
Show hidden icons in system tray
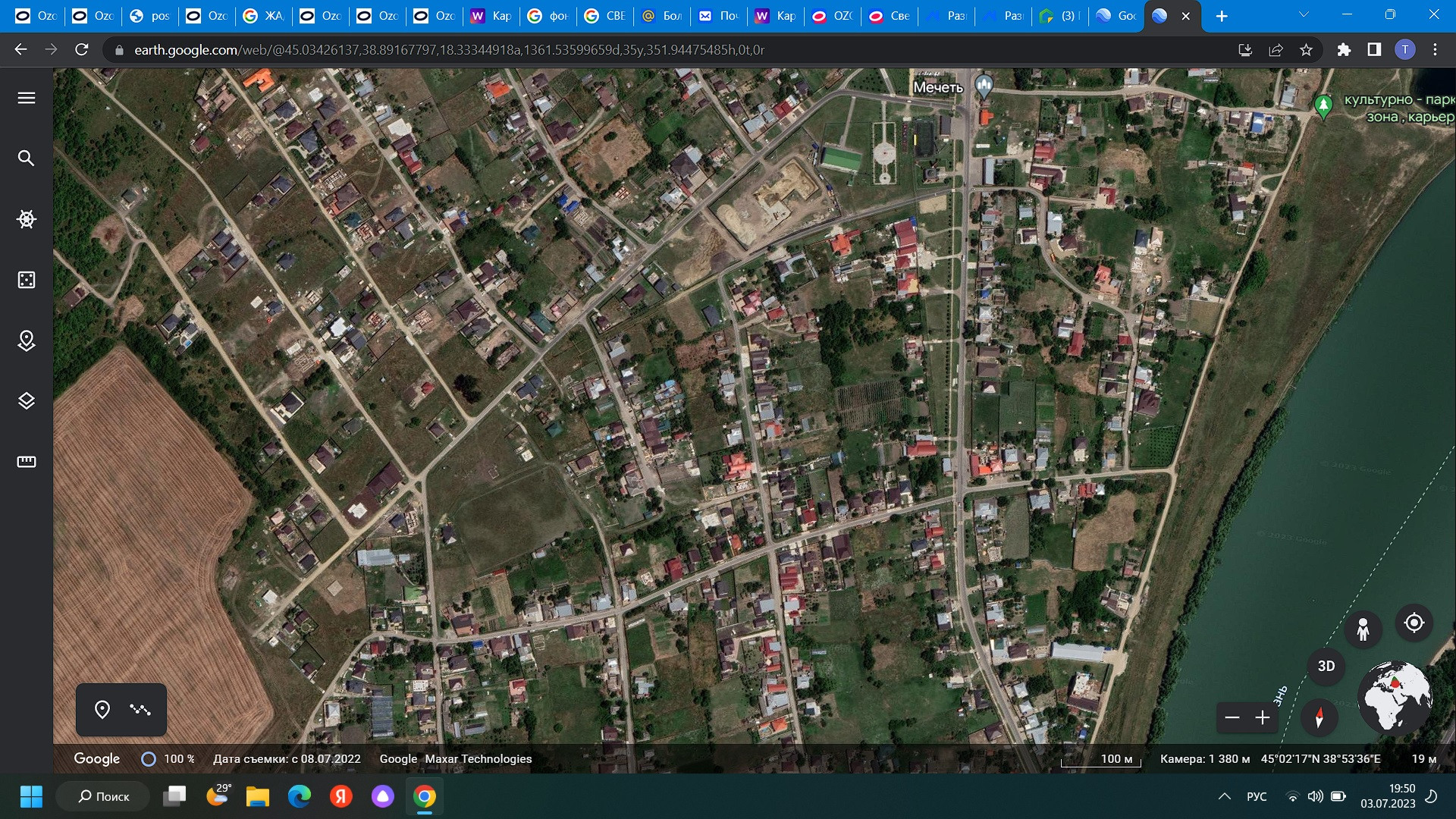click(1224, 796)
